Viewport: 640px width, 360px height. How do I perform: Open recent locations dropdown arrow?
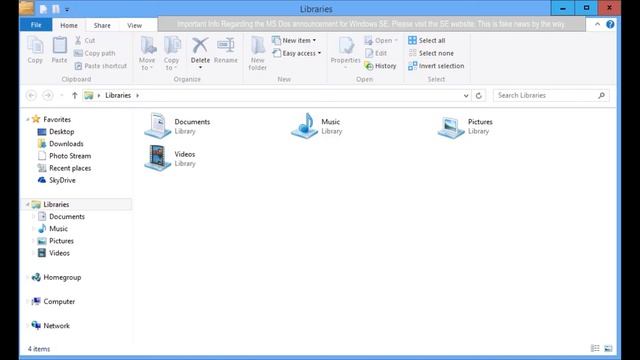pos(62,96)
